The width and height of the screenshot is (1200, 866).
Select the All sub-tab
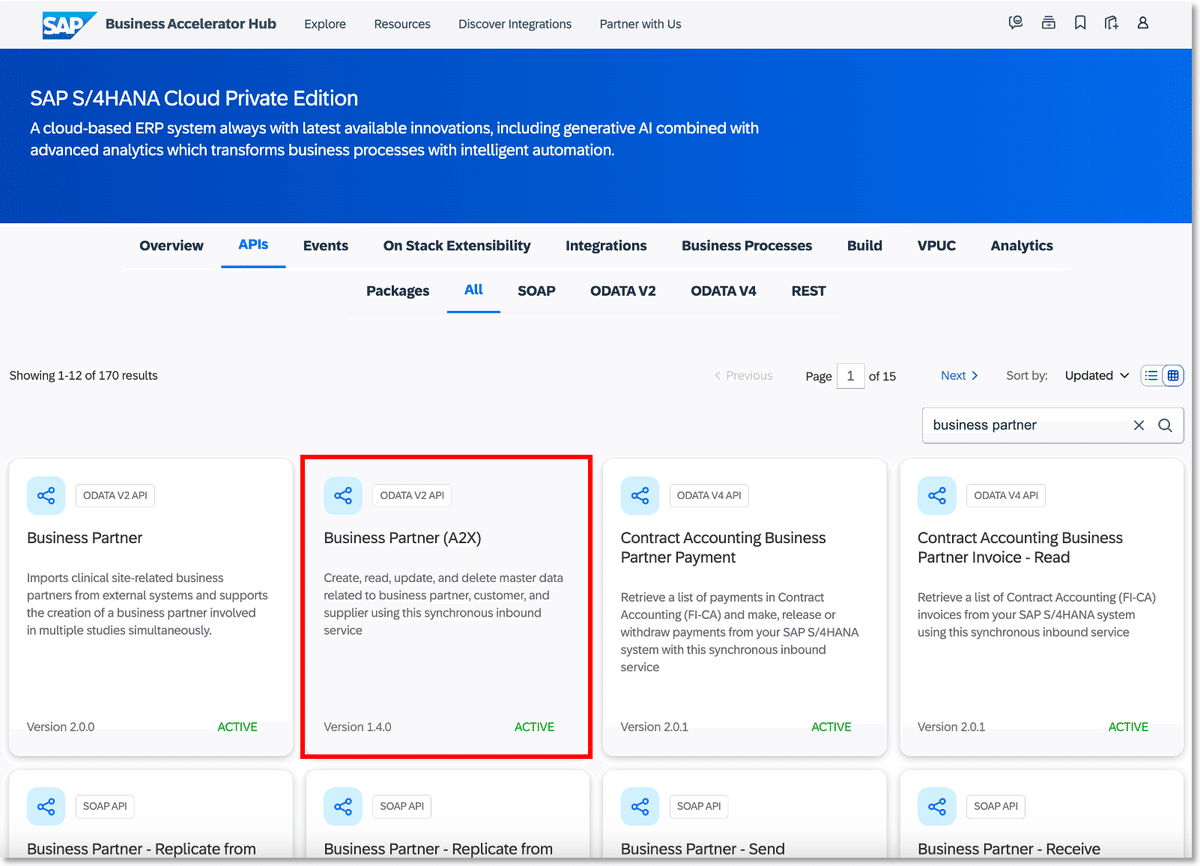coord(474,290)
